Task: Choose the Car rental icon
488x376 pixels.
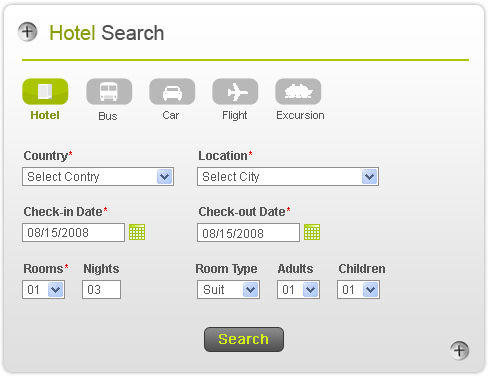Action: [x=172, y=92]
